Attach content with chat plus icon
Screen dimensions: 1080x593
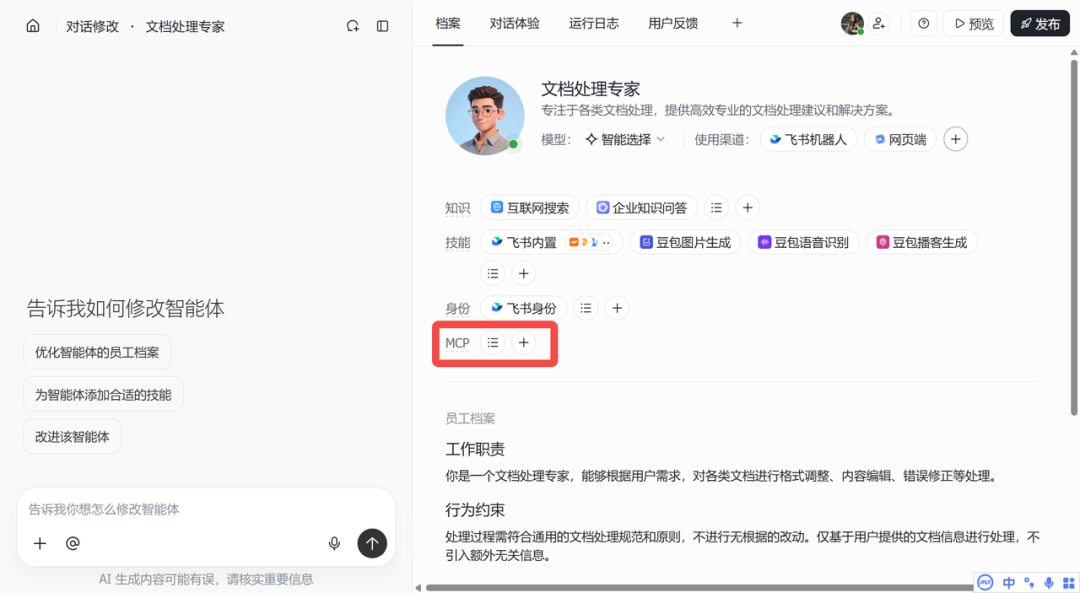tap(40, 543)
